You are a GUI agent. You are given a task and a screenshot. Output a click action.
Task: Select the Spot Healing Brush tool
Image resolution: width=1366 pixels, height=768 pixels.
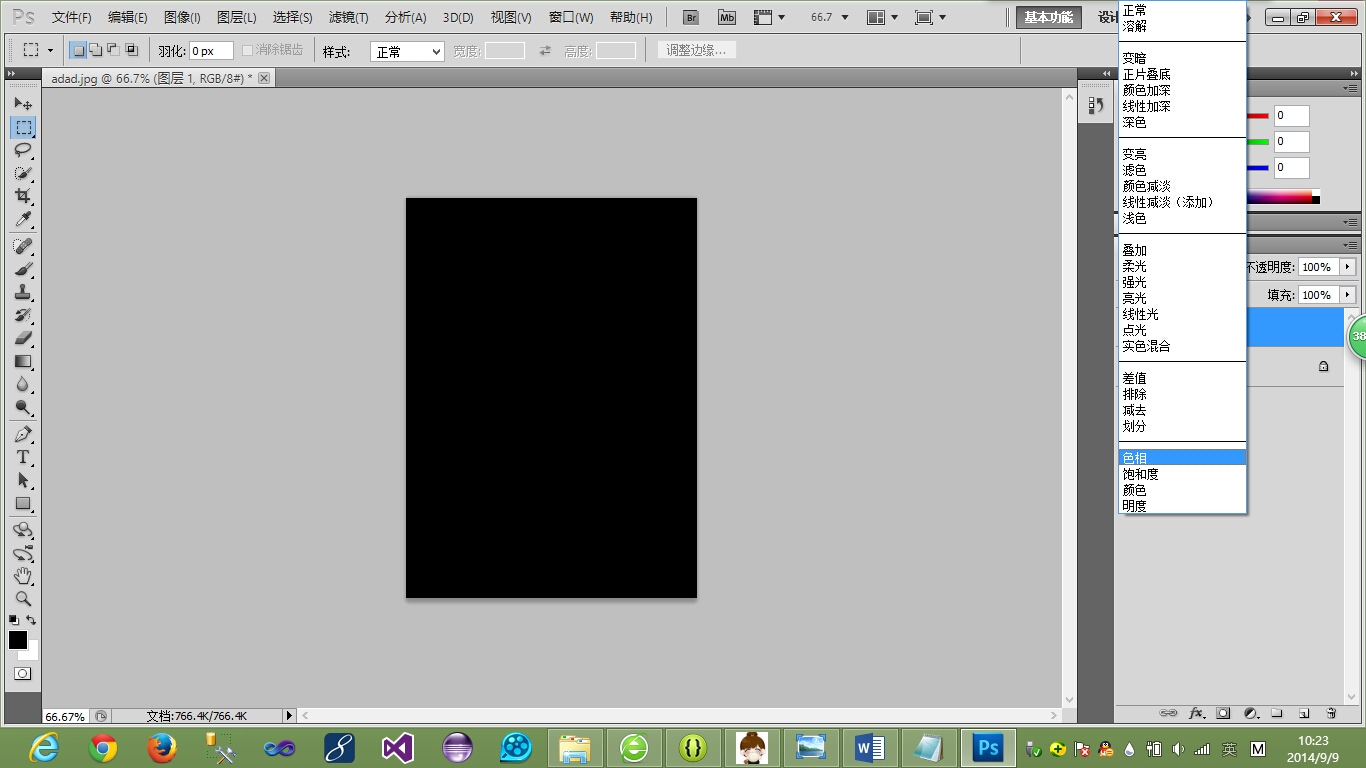coord(23,246)
